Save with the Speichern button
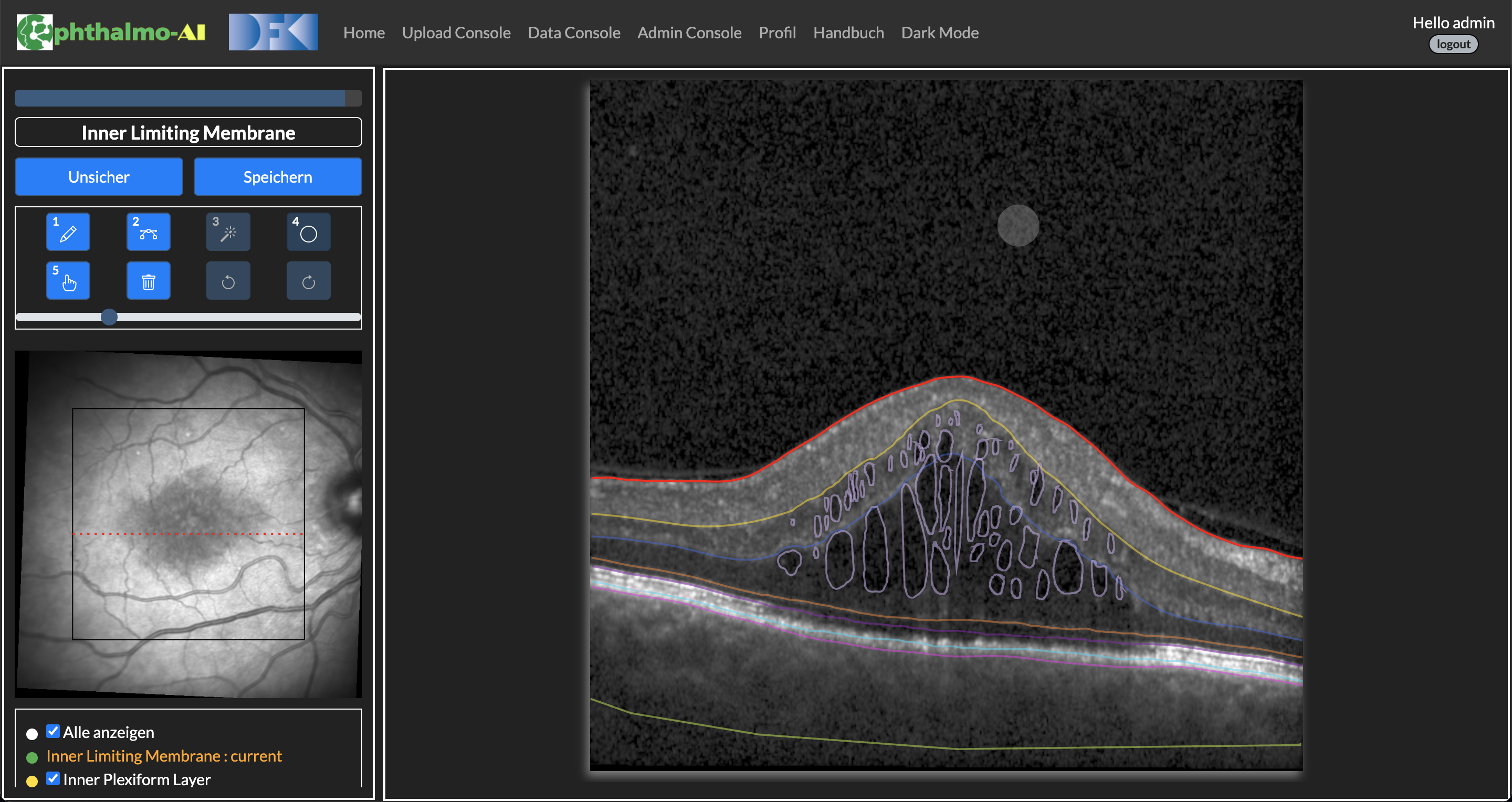The height and width of the screenshot is (802, 1512). pos(278,176)
